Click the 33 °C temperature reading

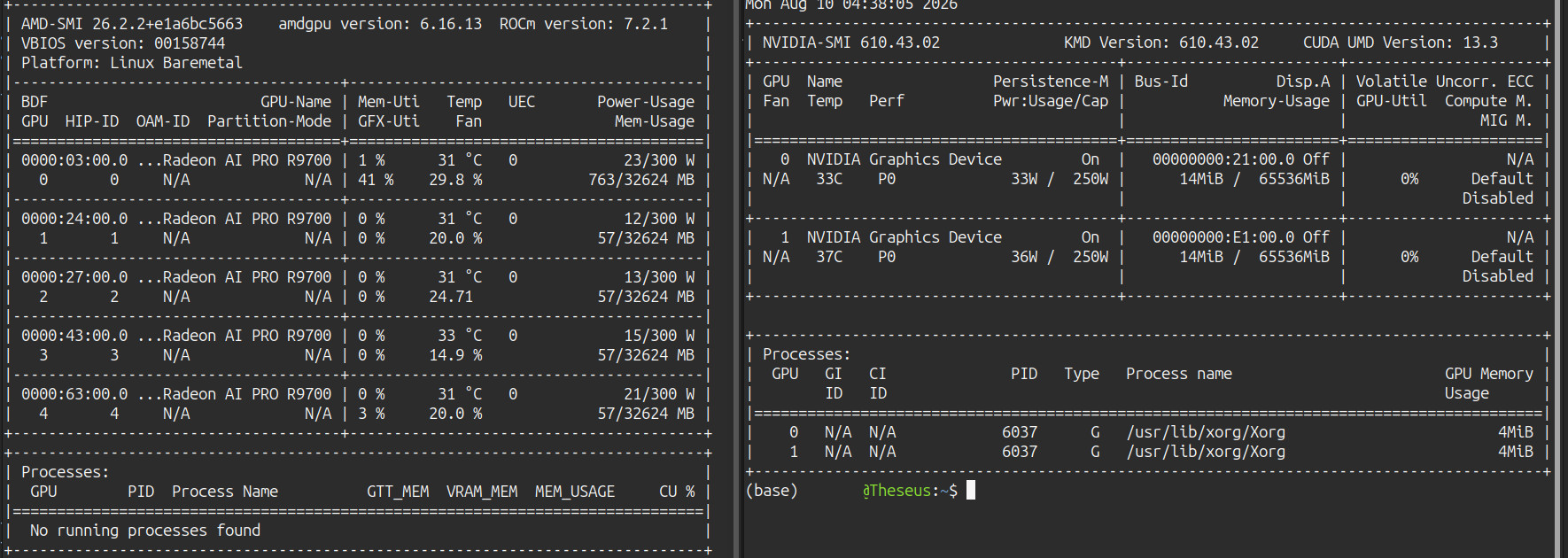460,336
